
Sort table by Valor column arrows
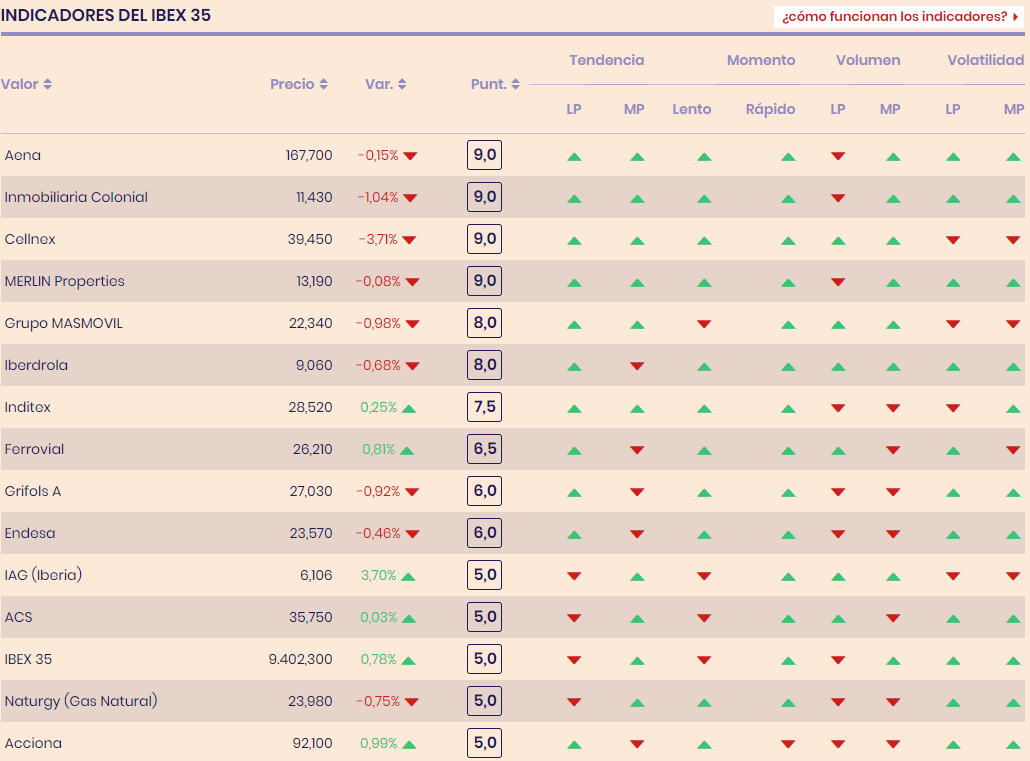click(47, 85)
